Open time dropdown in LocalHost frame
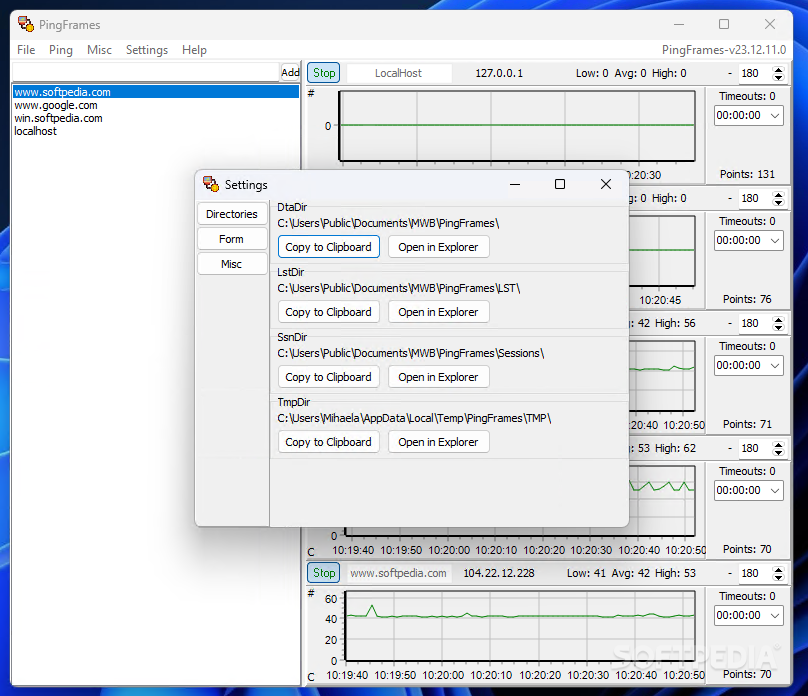This screenshot has width=808, height=696. point(749,115)
